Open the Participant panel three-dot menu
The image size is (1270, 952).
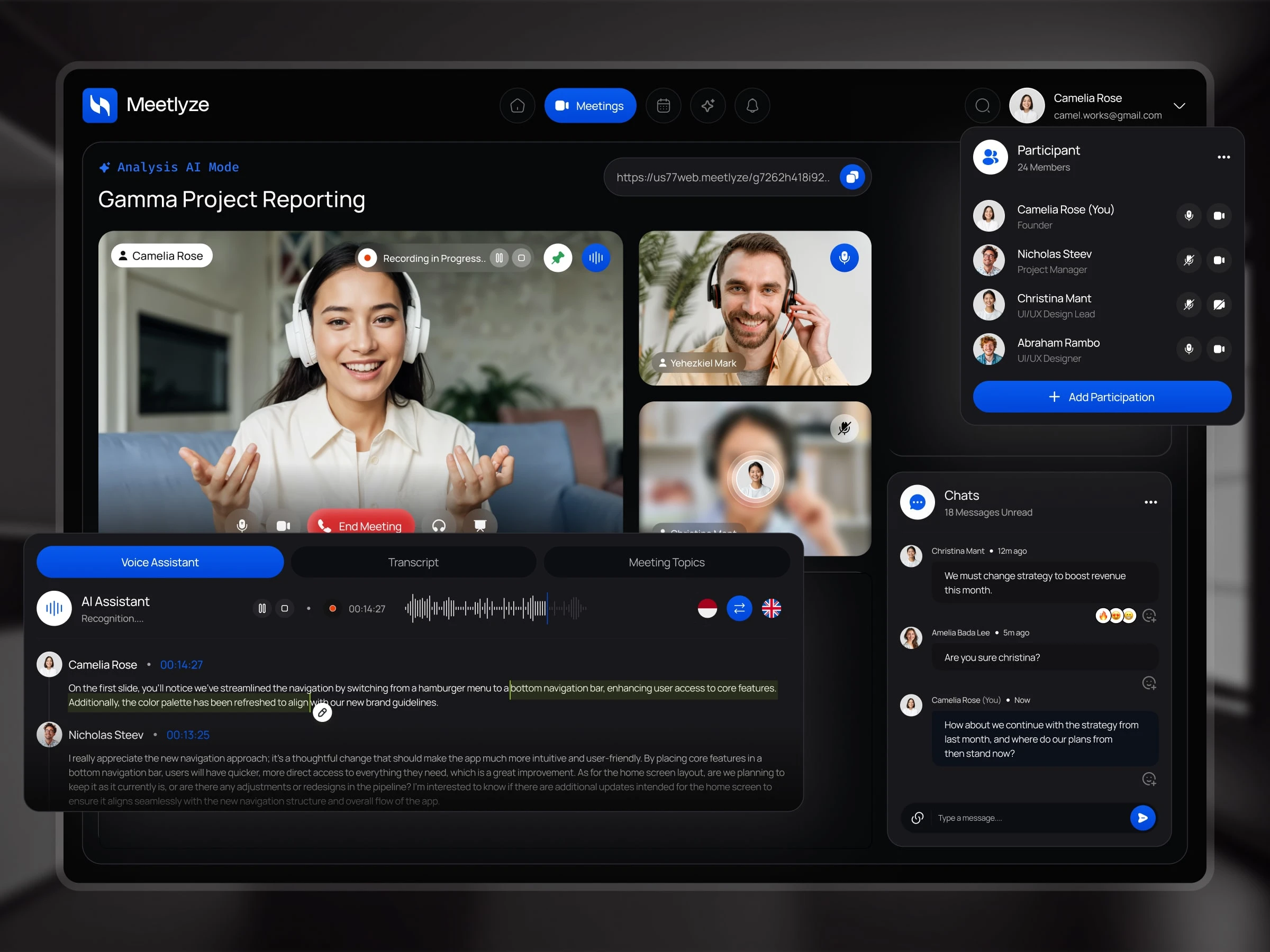[x=1223, y=157]
